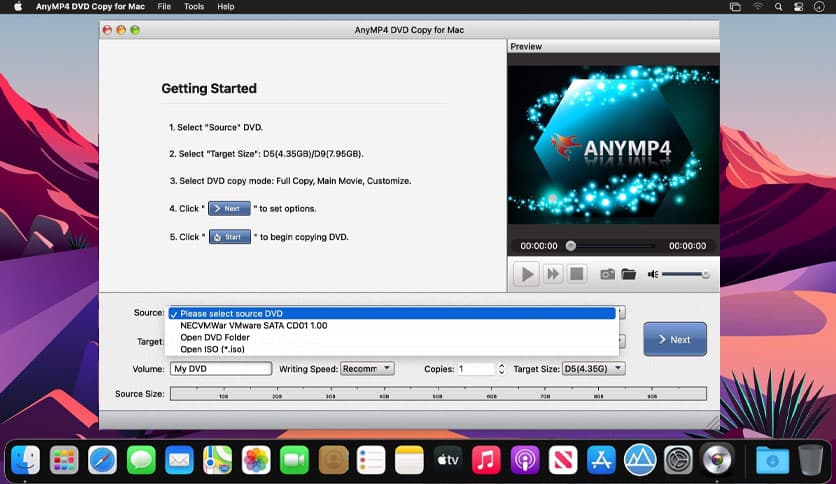Open System Preferences from the dock
Image resolution: width=836 pixels, height=484 pixels.
(678, 459)
